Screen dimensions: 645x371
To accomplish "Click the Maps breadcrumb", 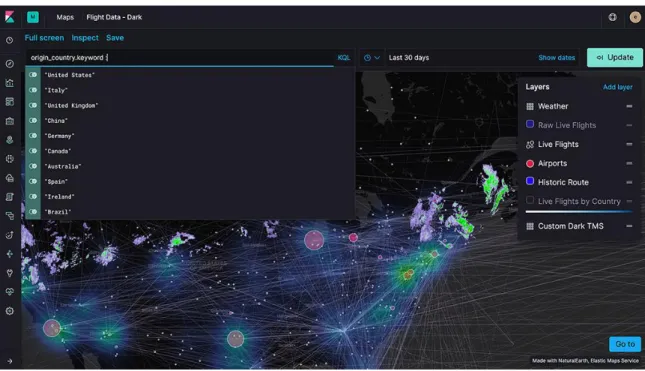I will (x=65, y=17).
